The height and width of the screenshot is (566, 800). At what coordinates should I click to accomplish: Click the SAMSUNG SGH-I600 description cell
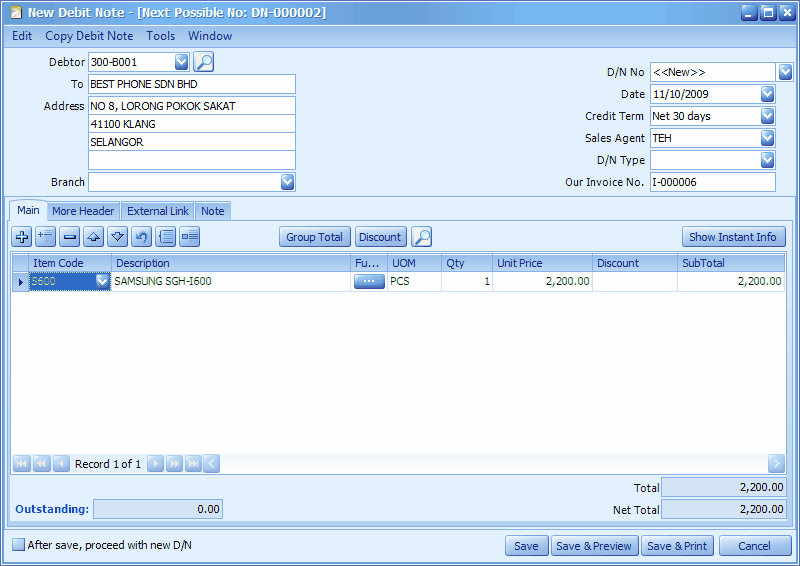pos(231,281)
